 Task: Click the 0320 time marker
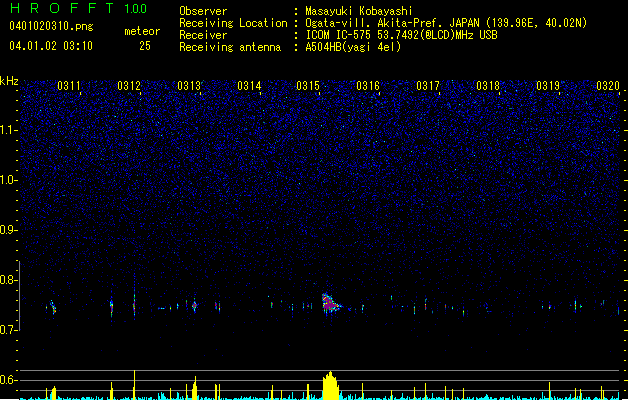coord(608,86)
